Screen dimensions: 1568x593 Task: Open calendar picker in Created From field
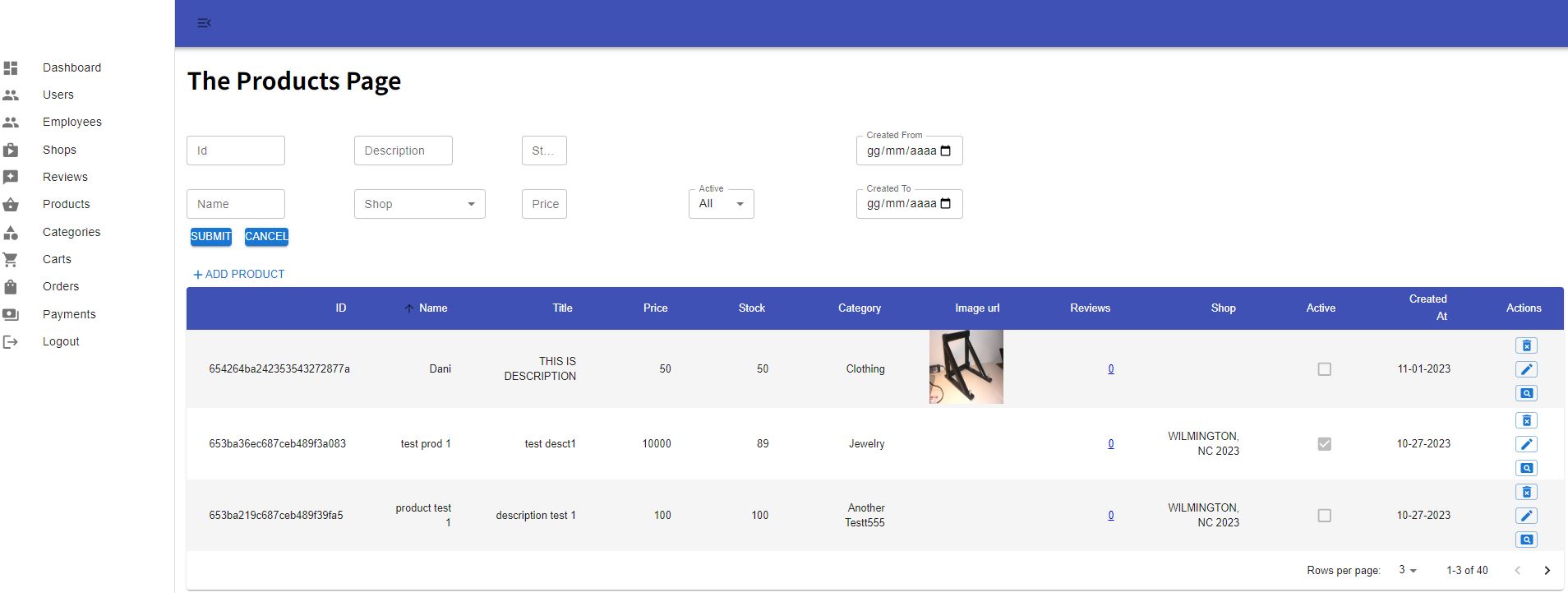coord(945,151)
